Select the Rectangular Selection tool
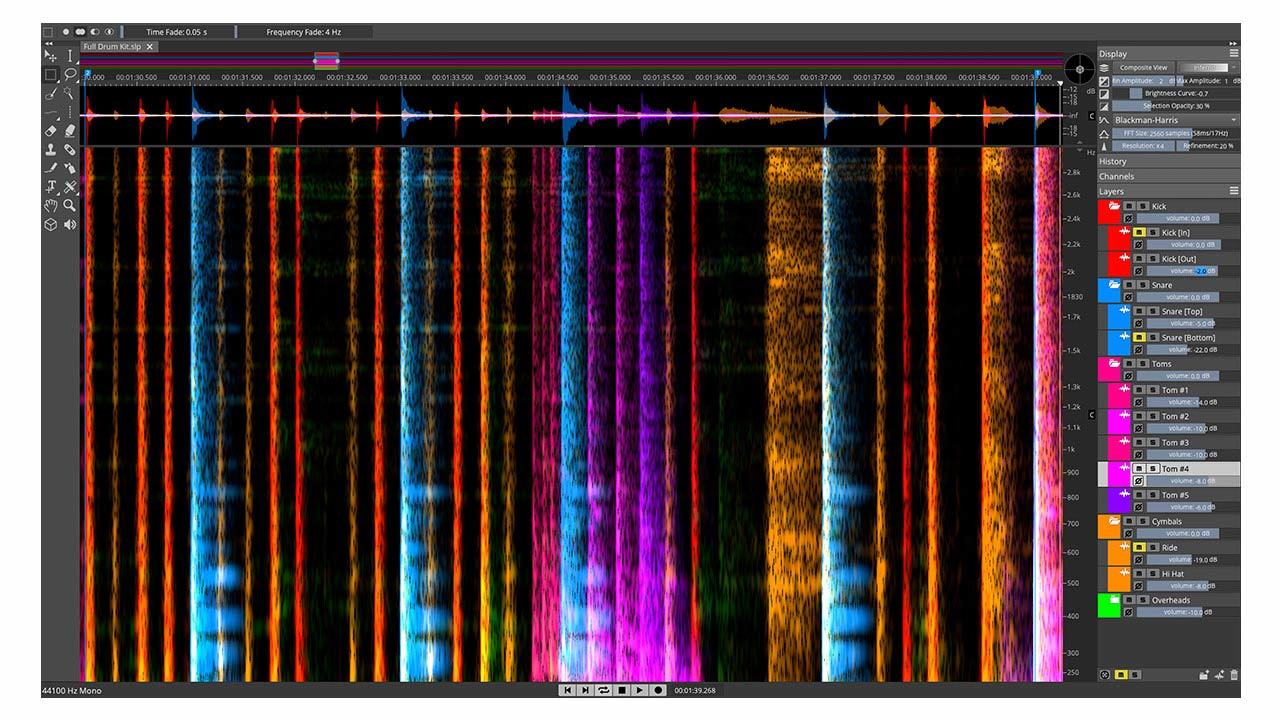 [50, 74]
